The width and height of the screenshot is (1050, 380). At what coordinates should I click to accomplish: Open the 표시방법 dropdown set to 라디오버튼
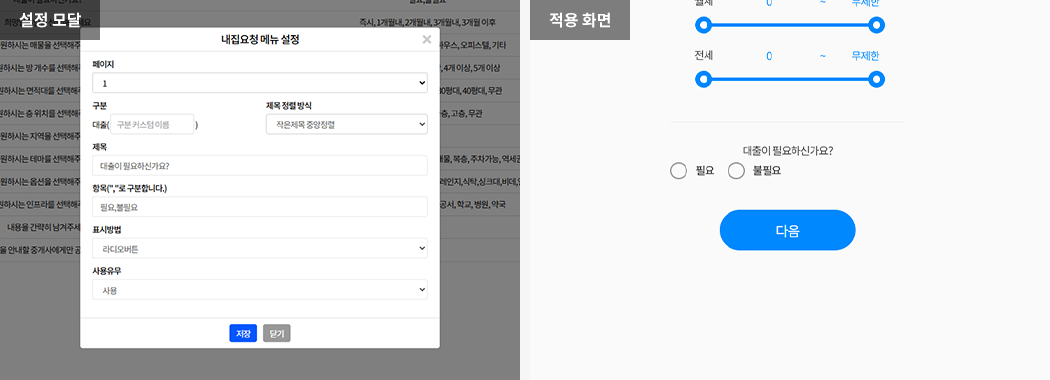point(260,249)
